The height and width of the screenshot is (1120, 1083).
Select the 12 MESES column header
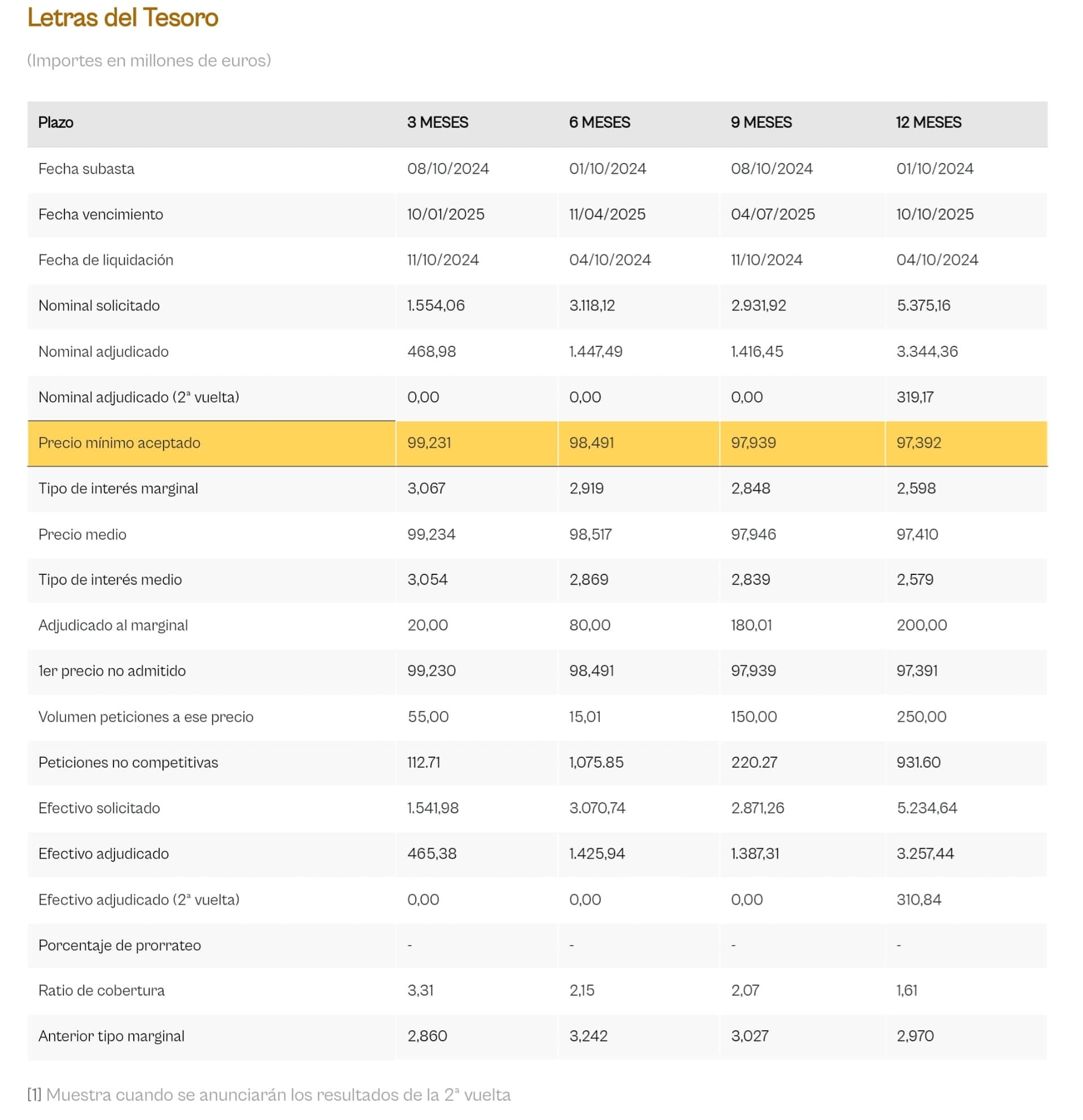point(928,122)
